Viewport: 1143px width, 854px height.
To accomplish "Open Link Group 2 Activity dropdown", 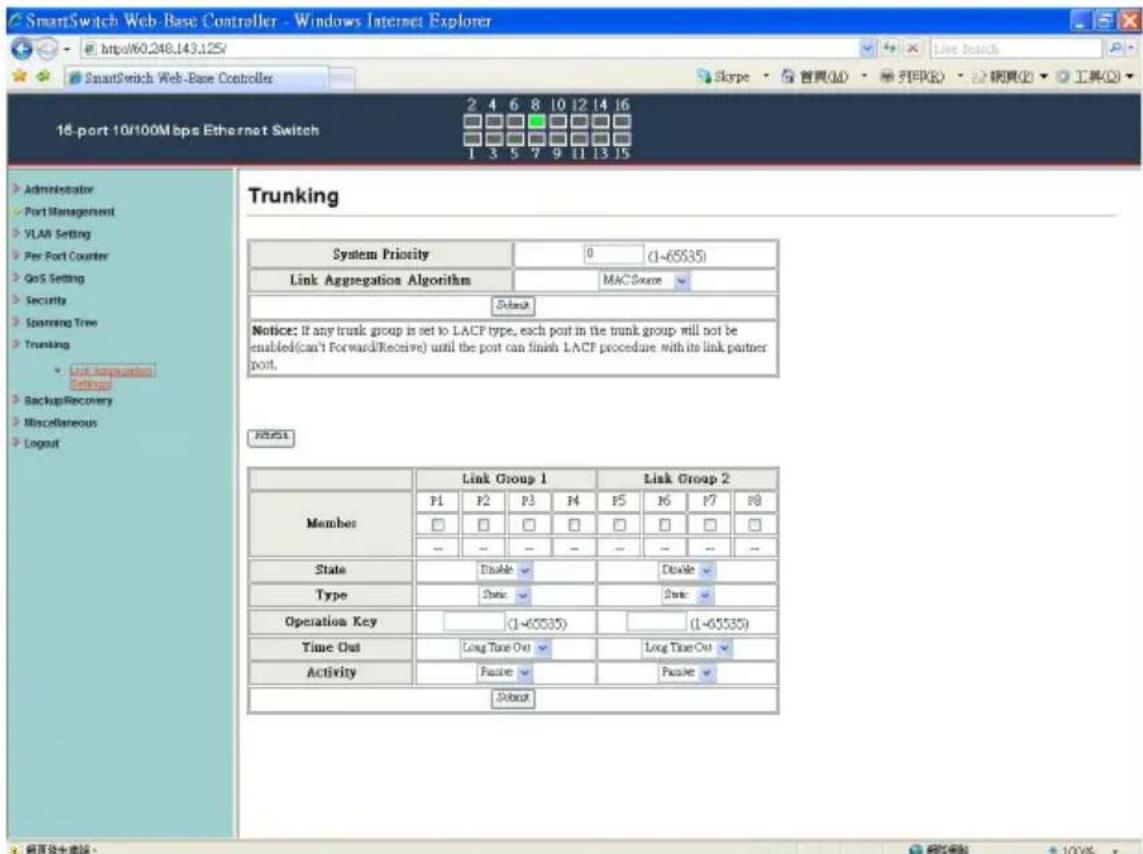I will (x=687, y=672).
